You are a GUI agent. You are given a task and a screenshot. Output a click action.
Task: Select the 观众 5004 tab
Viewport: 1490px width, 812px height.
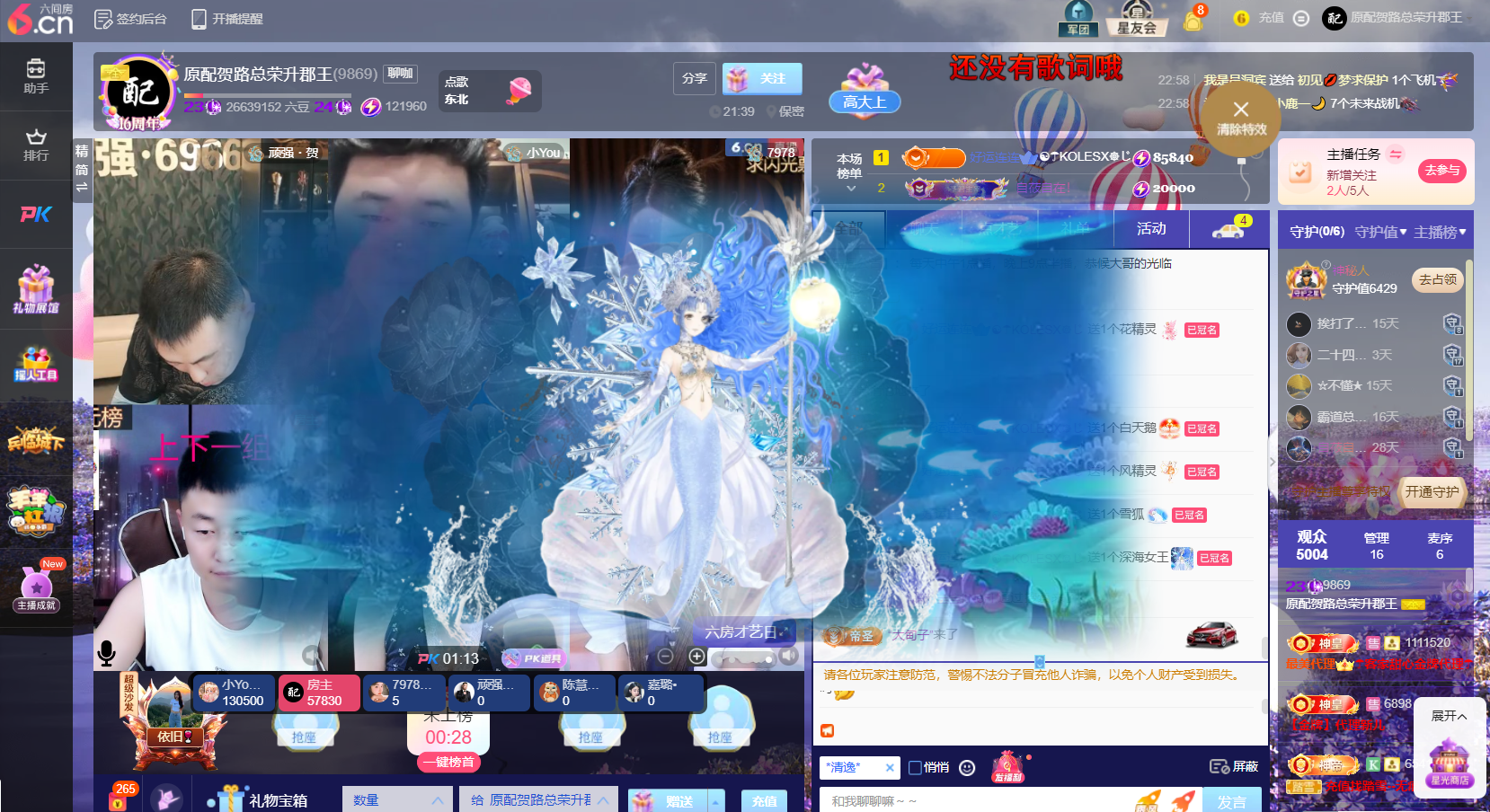pyautogui.click(x=1311, y=544)
